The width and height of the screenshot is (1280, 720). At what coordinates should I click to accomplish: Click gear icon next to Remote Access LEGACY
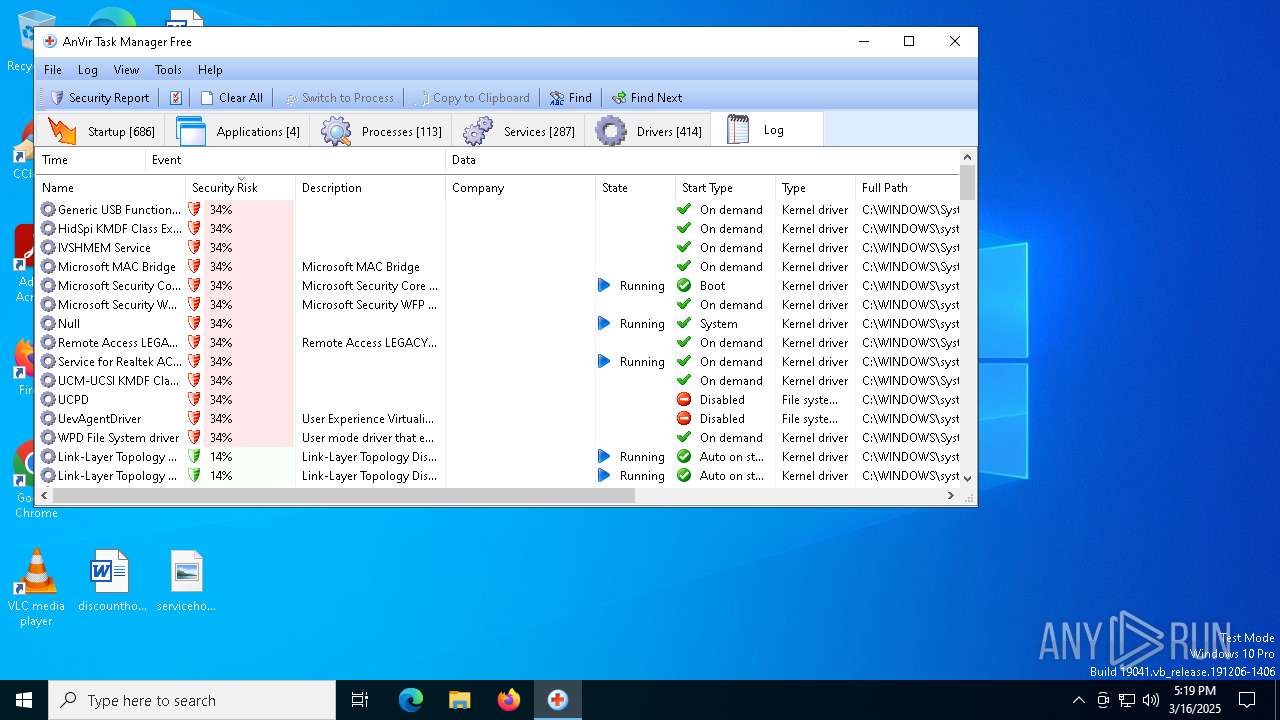(x=48, y=343)
